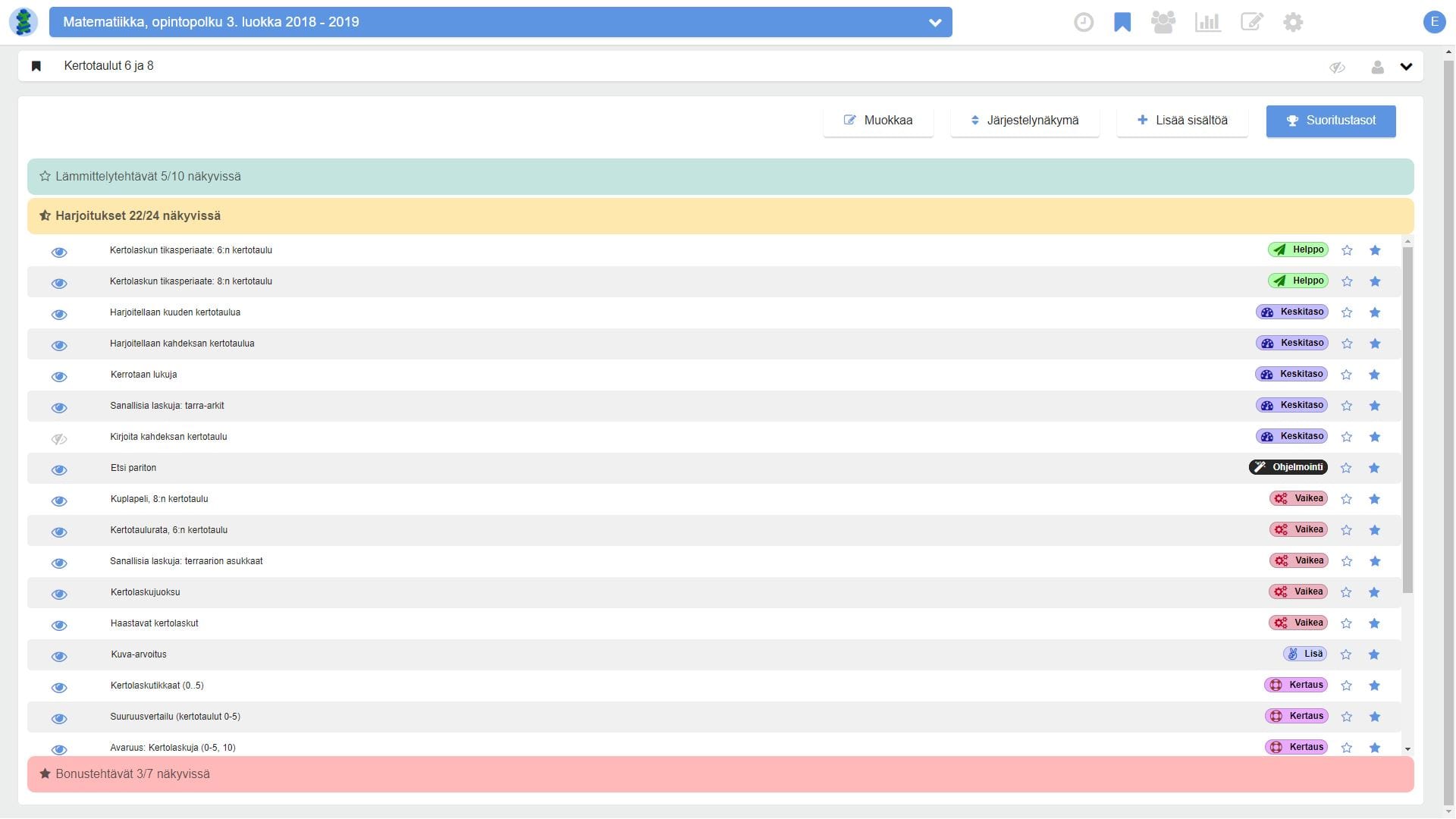Image resolution: width=1456 pixels, height=819 pixels.
Task: Click the Helppo badge on 8:n kertotaulu tikasperiaate row
Action: [1298, 281]
